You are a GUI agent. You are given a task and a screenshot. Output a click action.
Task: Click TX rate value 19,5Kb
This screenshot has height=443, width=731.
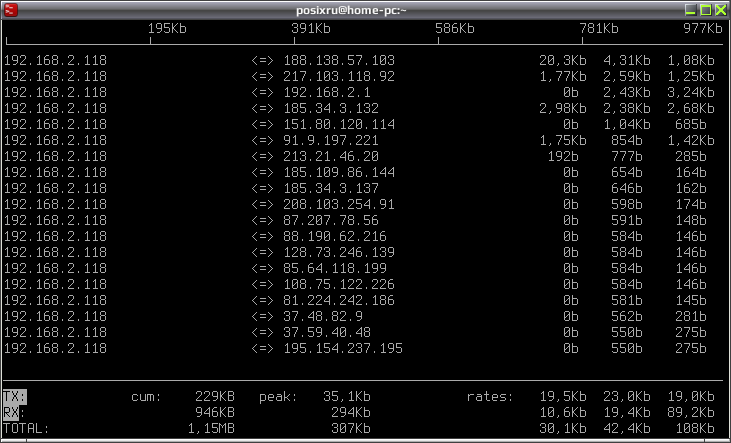point(563,397)
